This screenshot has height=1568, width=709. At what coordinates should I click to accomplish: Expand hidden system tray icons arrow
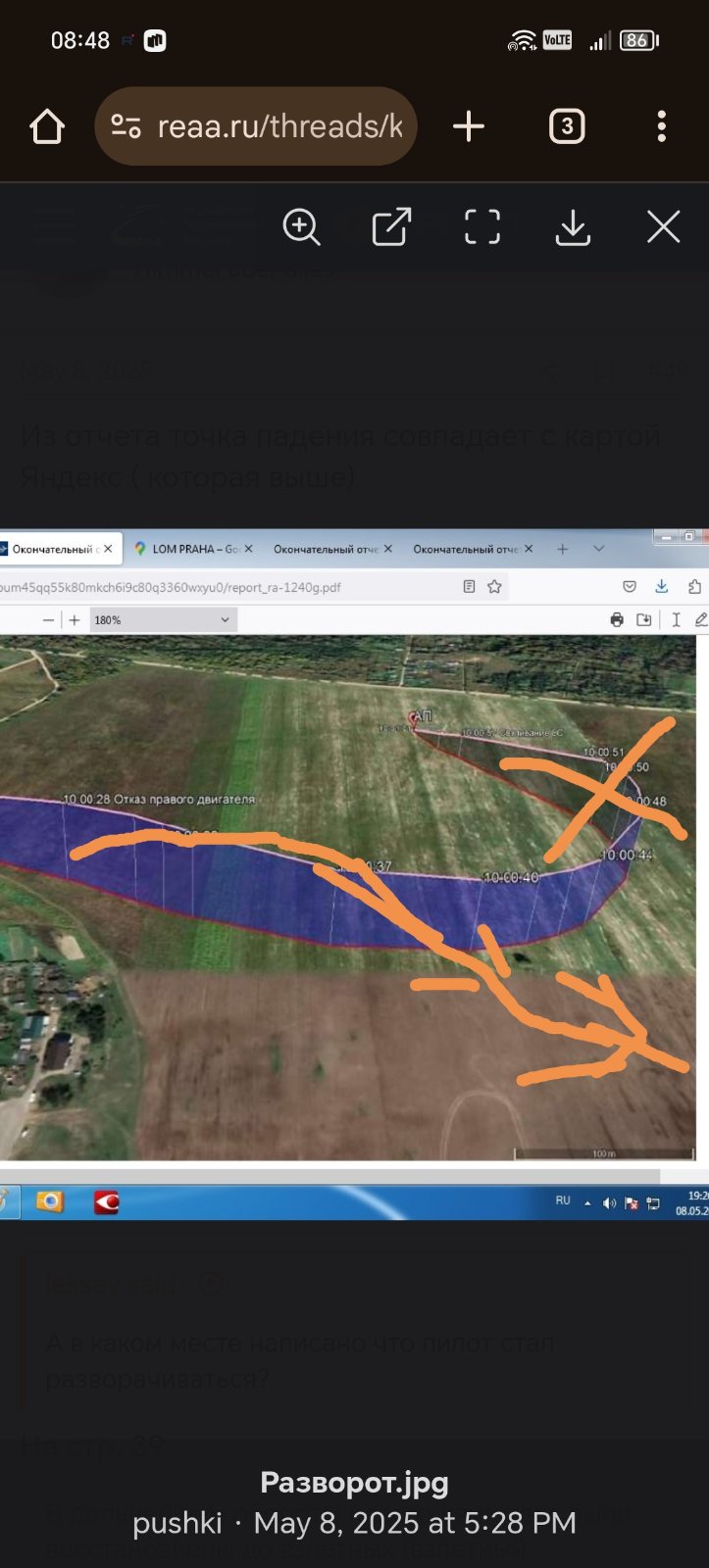pyautogui.click(x=587, y=1202)
